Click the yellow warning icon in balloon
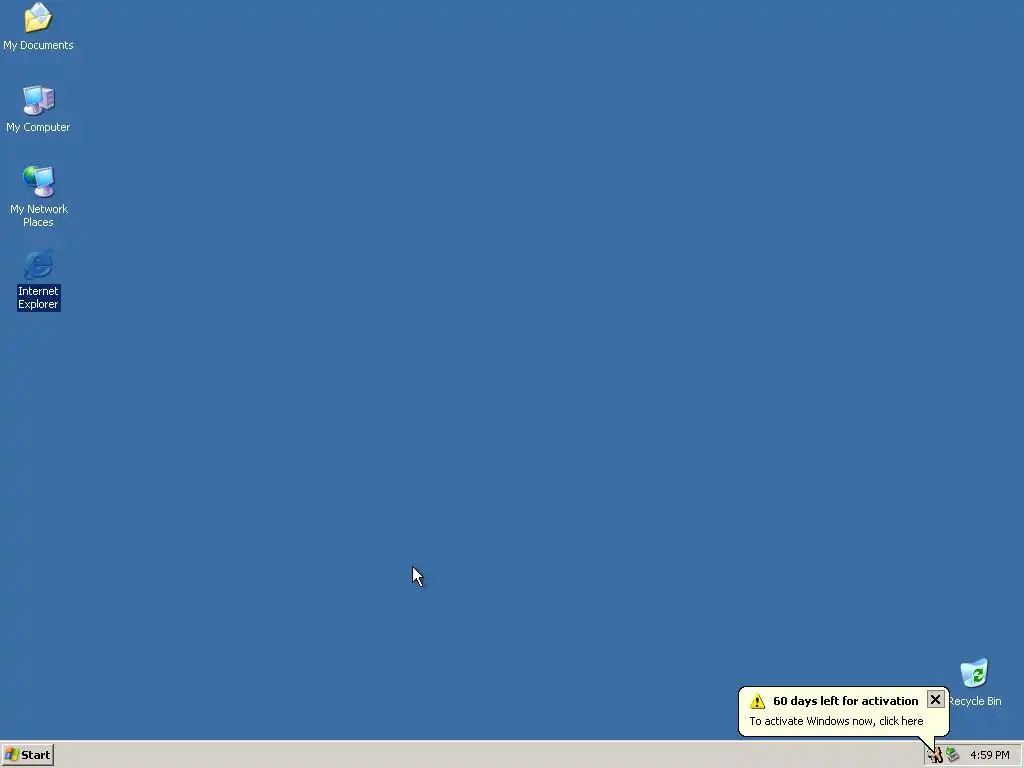The image size is (1024, 768). point(757,701)
